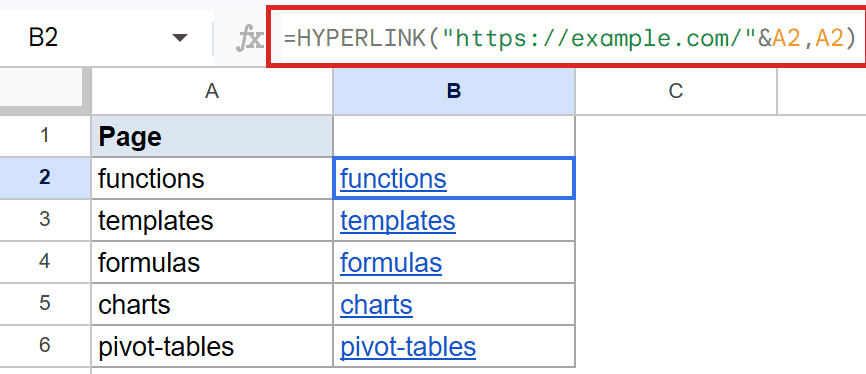Viewport: 866px width, 374px height.
Task: Select row 4 header
Action: [45, 262]
